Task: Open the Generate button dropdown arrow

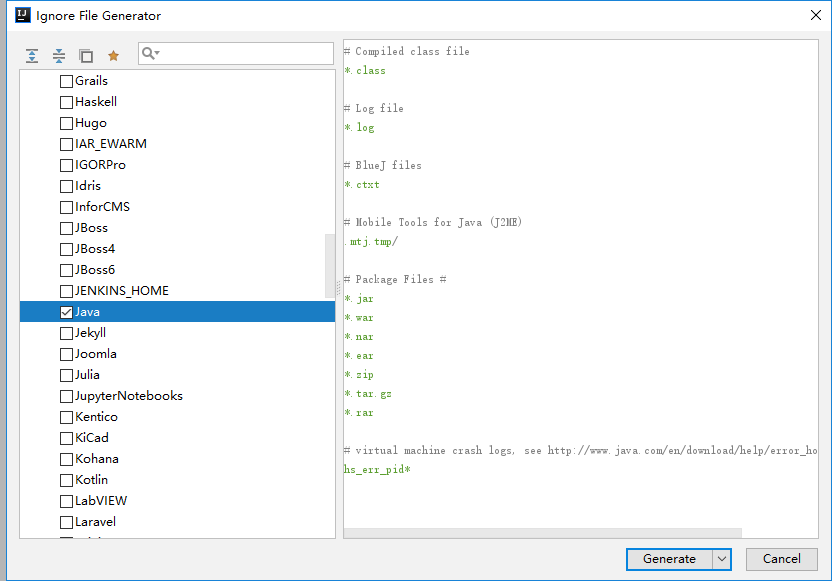Action: click(x=721, y=559)
